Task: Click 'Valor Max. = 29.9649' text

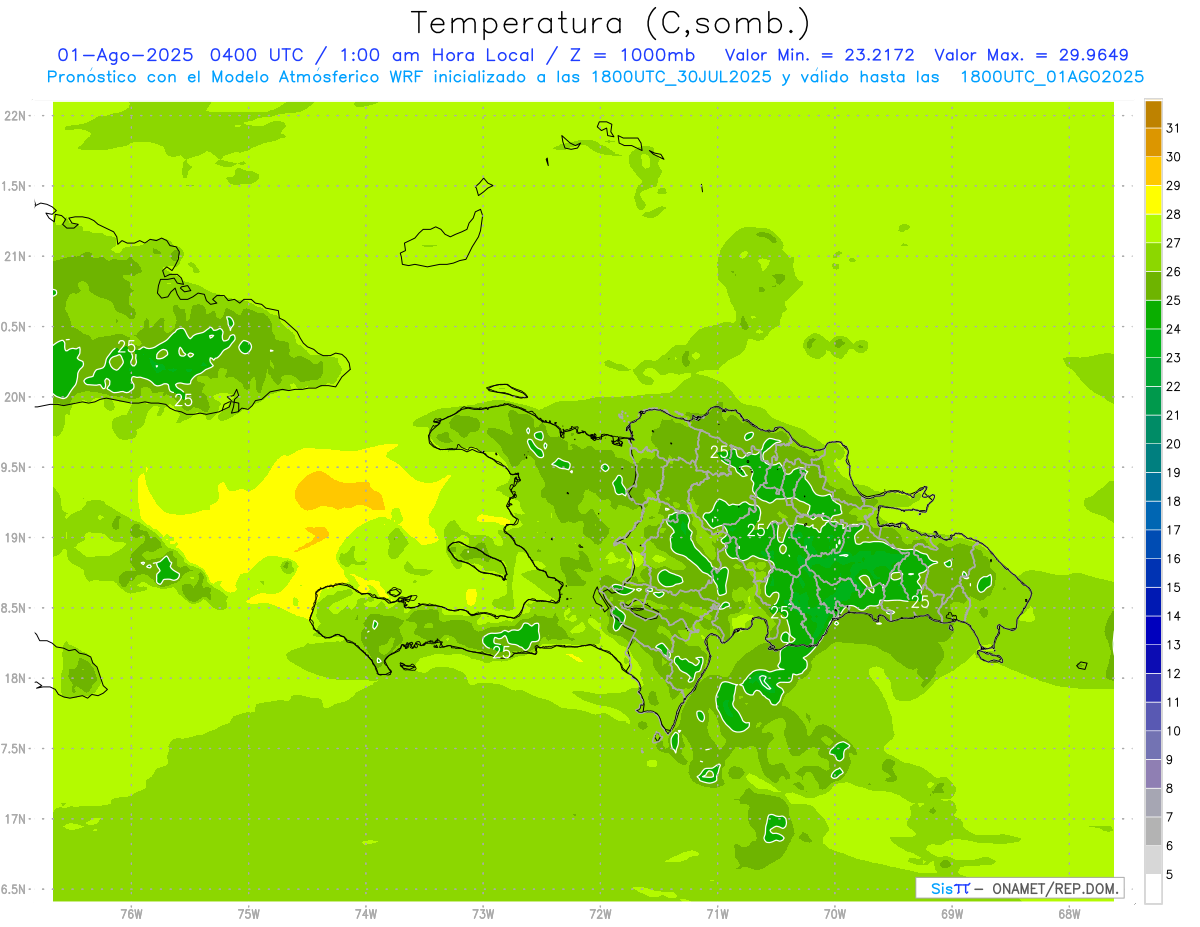Action: 1031,55
